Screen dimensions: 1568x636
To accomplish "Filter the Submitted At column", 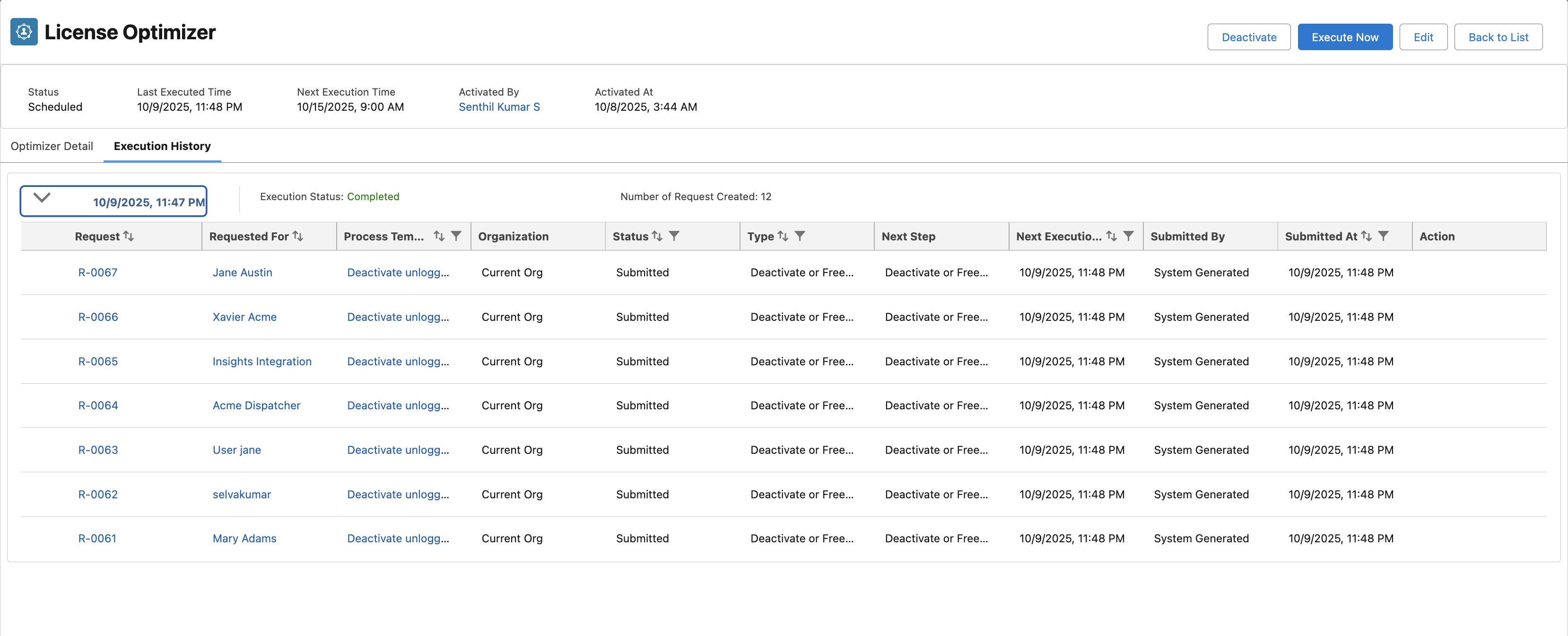I will pos(1383,236).
